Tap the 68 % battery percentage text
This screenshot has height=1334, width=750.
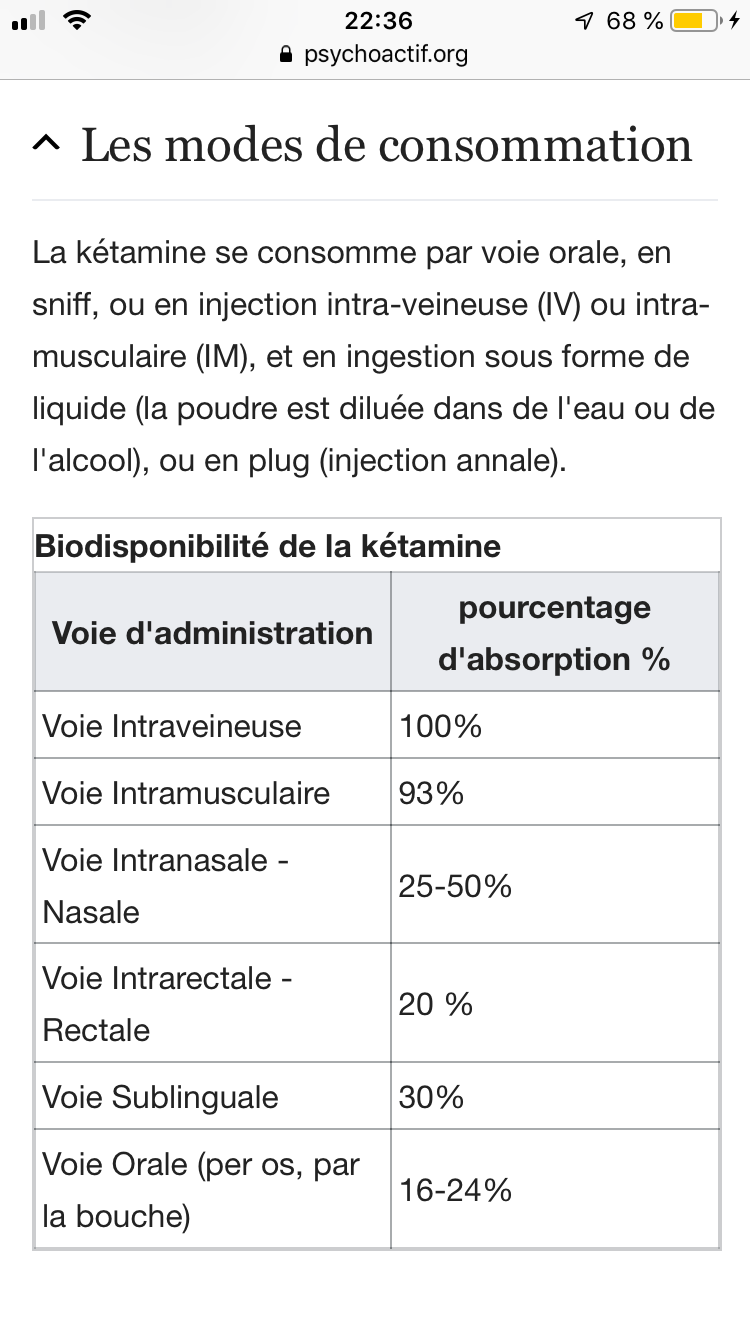[x=634, y=20]
